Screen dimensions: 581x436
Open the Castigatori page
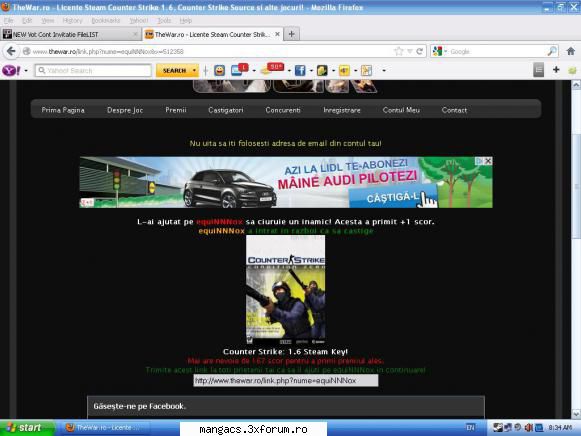pyautogui.click(x=226, y=110)
